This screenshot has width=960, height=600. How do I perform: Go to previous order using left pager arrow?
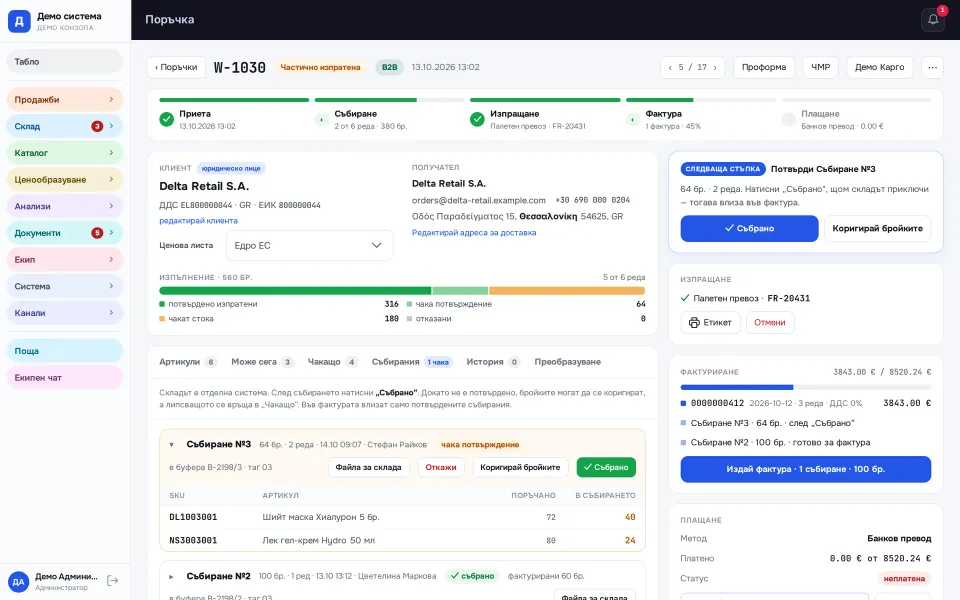pyautogui.click(x=670, y=67)
